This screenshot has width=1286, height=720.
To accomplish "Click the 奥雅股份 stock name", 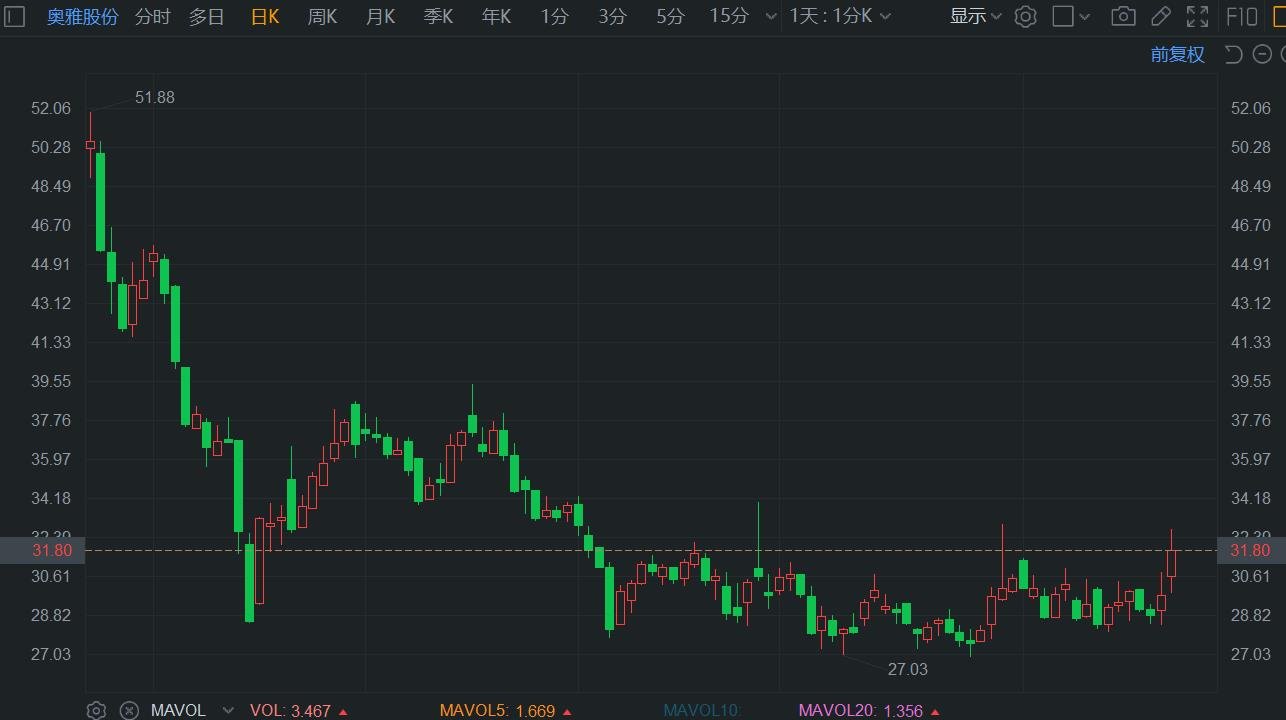I will (x=82, y=16).
